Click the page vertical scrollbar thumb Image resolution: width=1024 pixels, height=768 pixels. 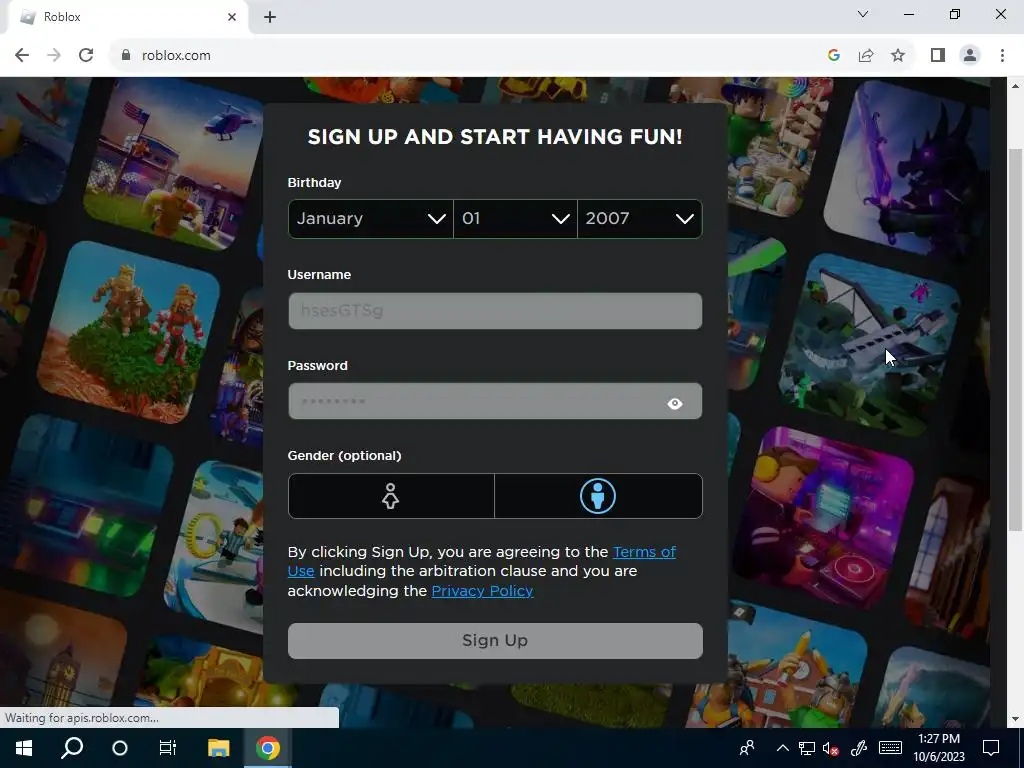click(x=1016, y=340)
